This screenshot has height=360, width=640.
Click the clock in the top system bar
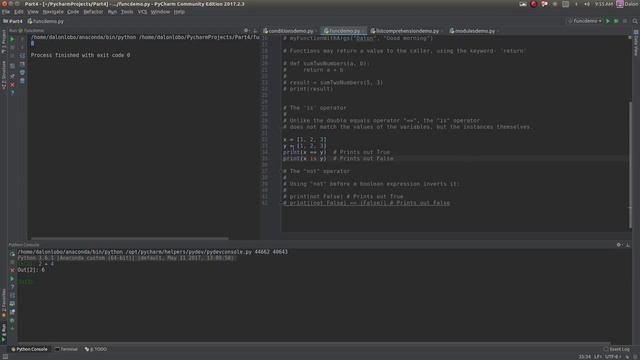point(604,4)
